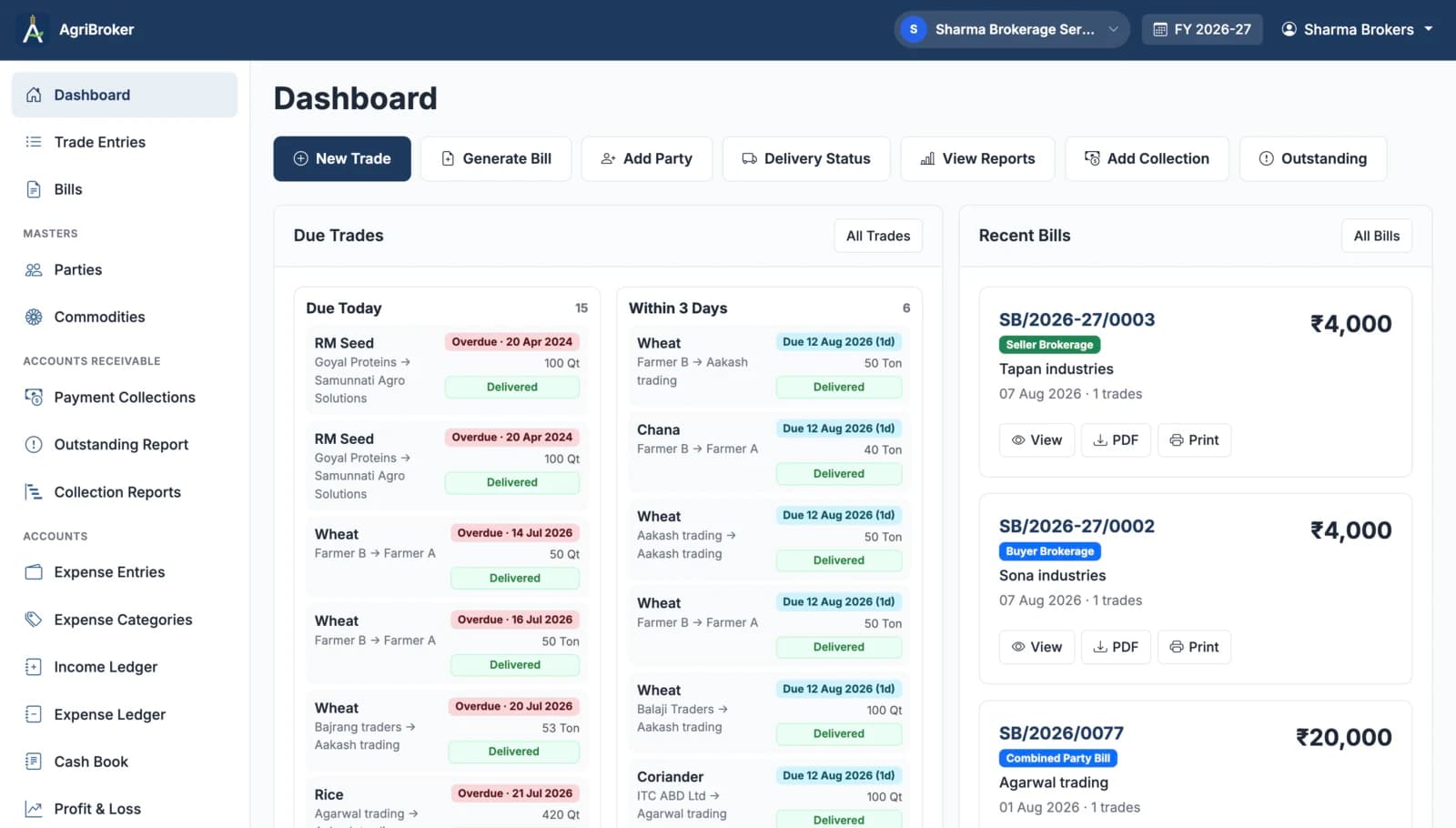The image size is (1456, 828).
Task: Download PDF for bill SB/2026-27/0003
Action: (x=1116, y=440)
